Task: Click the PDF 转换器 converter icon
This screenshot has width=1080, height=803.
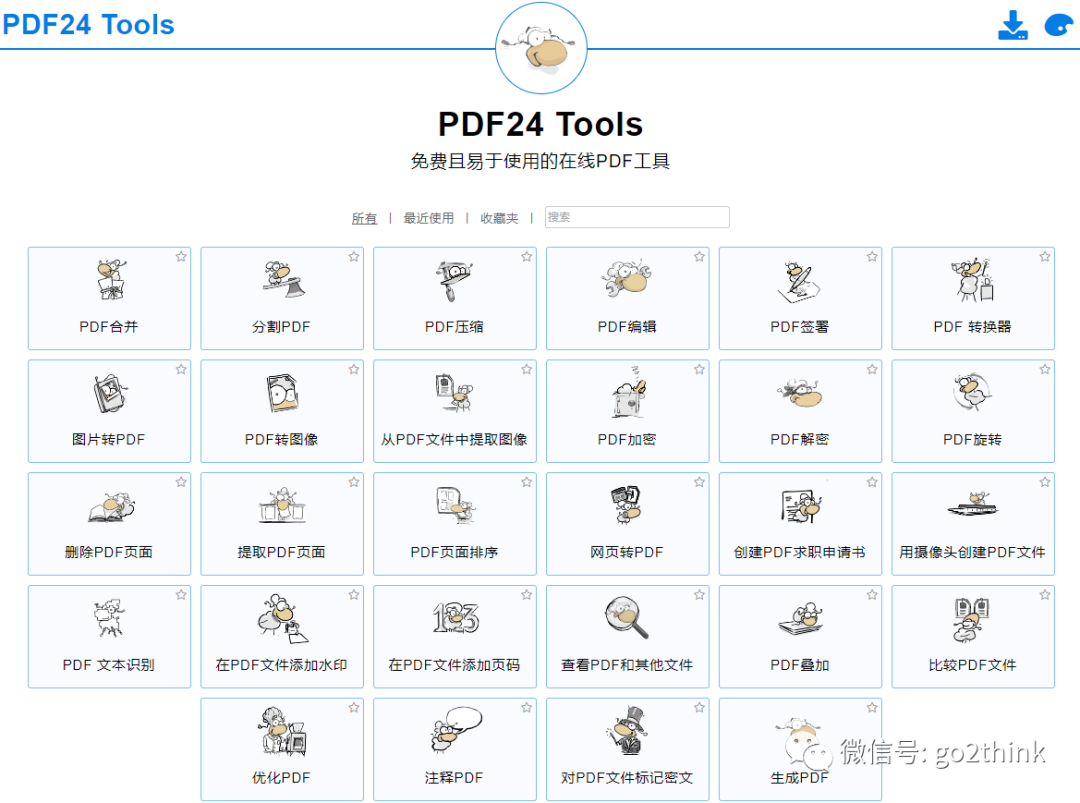Action: tap(973, 280)
